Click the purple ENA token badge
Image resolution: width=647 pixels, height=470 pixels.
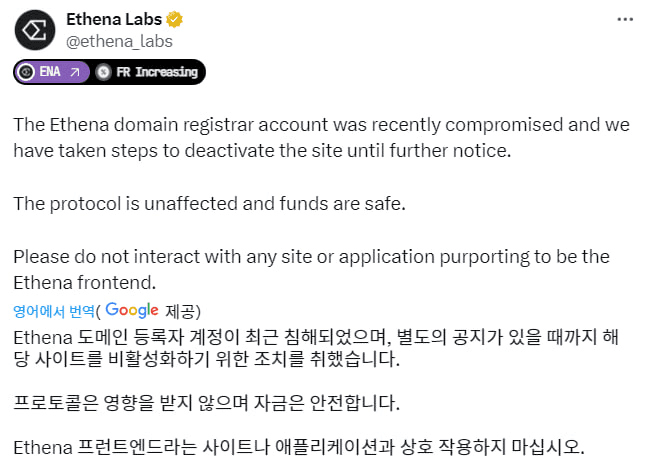[x=52, y=72]
